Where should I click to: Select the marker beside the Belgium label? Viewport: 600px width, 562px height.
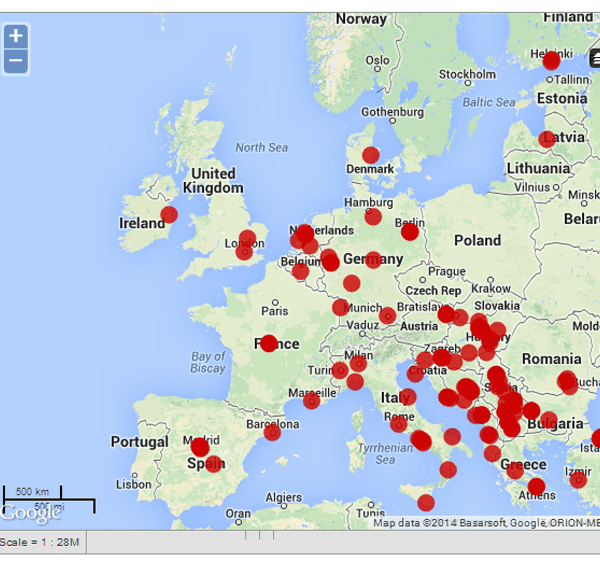pyautogui.click(x=300, y=271)
